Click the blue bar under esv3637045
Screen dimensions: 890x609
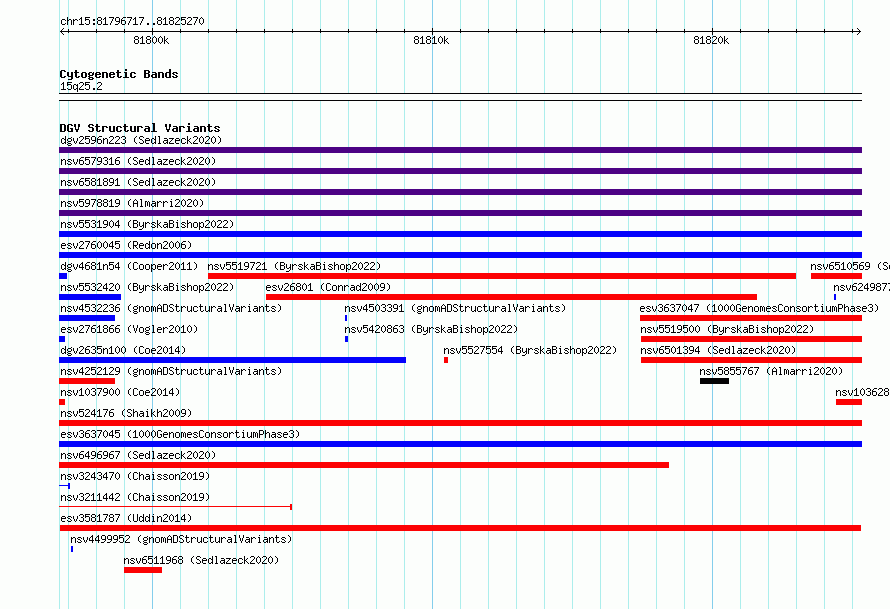(x=460, y=444)
